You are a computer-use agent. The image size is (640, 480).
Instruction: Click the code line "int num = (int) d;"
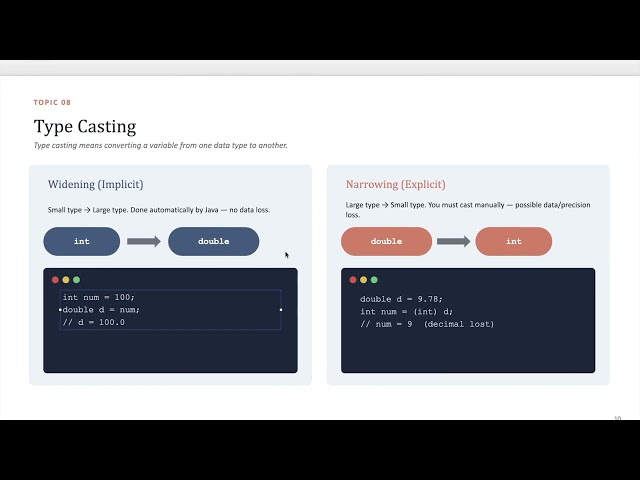click(406, 312)
